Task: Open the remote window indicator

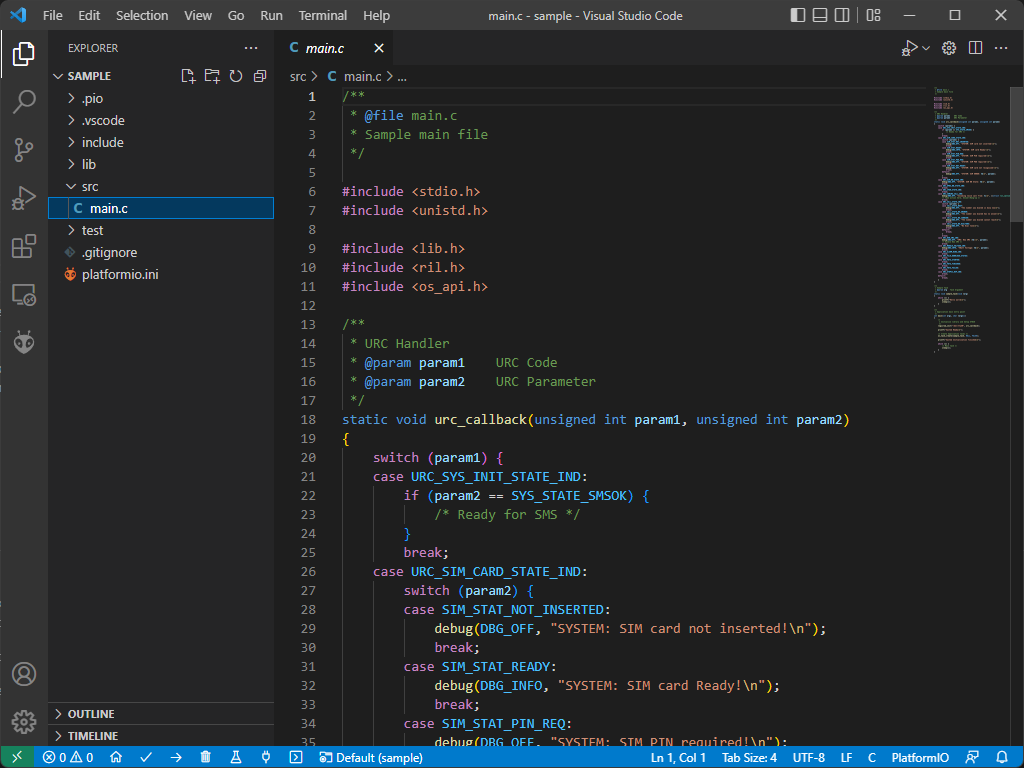Action: click(17, 758)
